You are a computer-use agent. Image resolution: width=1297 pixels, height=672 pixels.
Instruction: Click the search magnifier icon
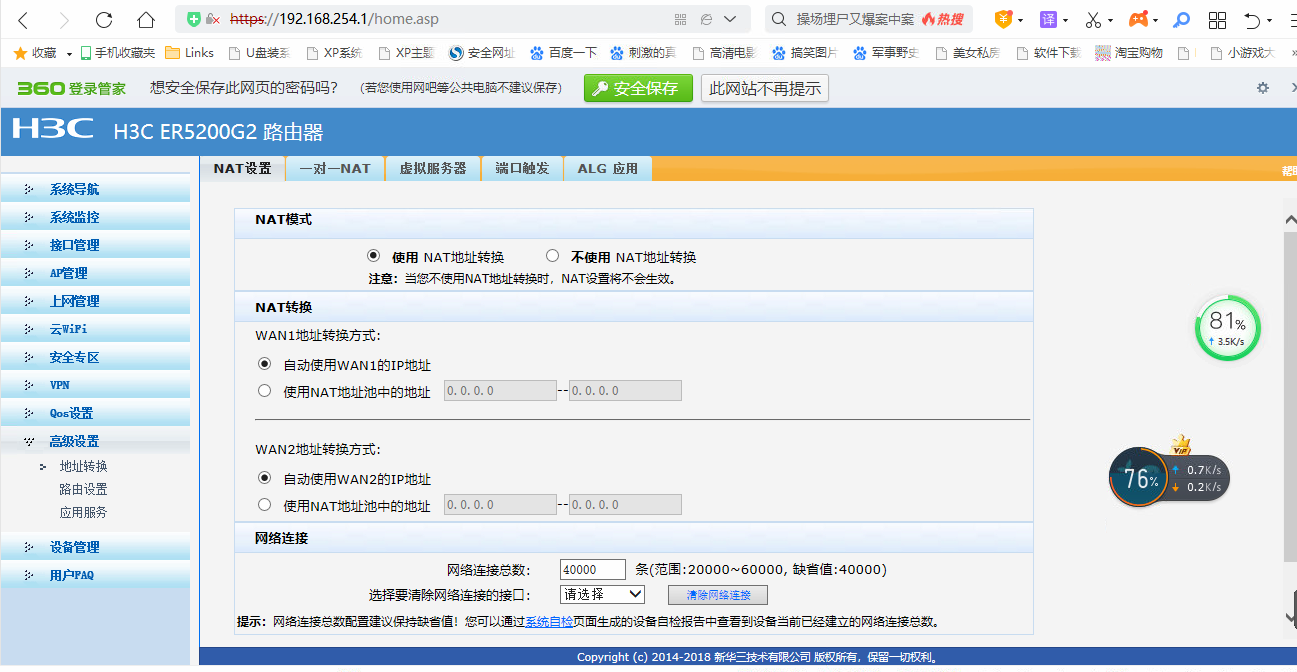(779, 19)
